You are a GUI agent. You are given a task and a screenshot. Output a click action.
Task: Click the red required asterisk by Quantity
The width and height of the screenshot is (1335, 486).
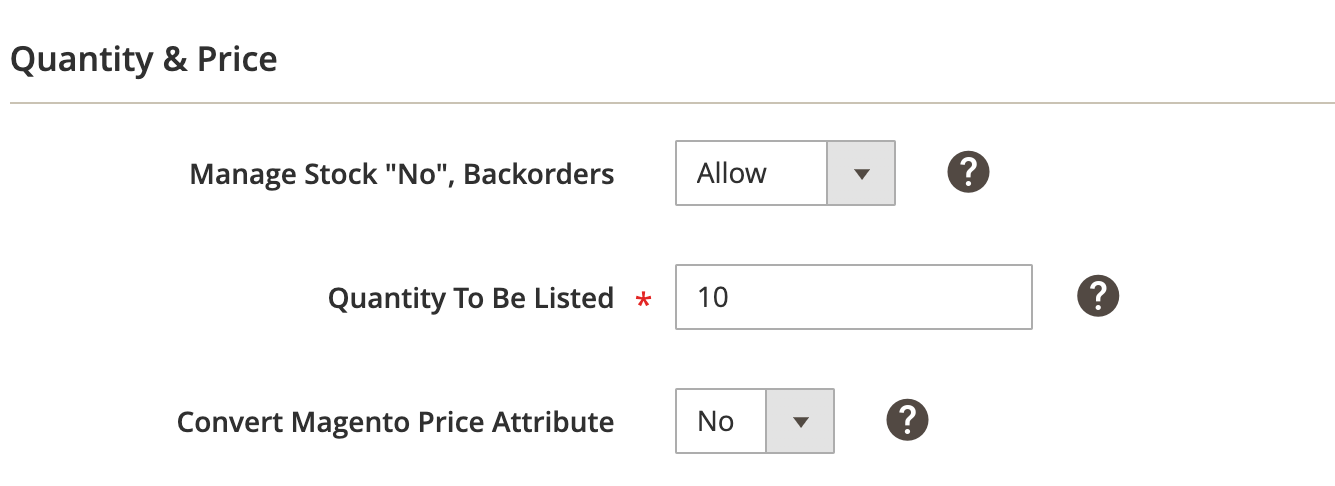click(644, 300)
